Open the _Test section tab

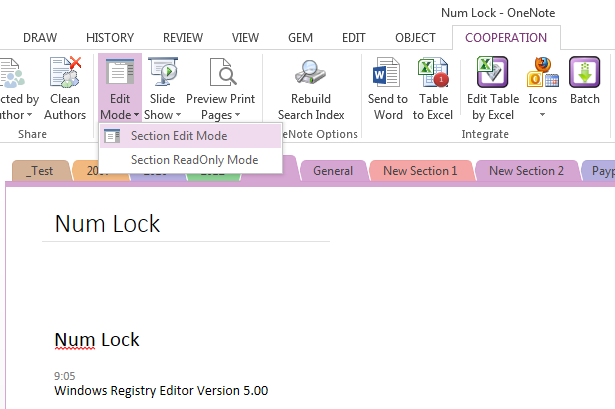[42, 171]
